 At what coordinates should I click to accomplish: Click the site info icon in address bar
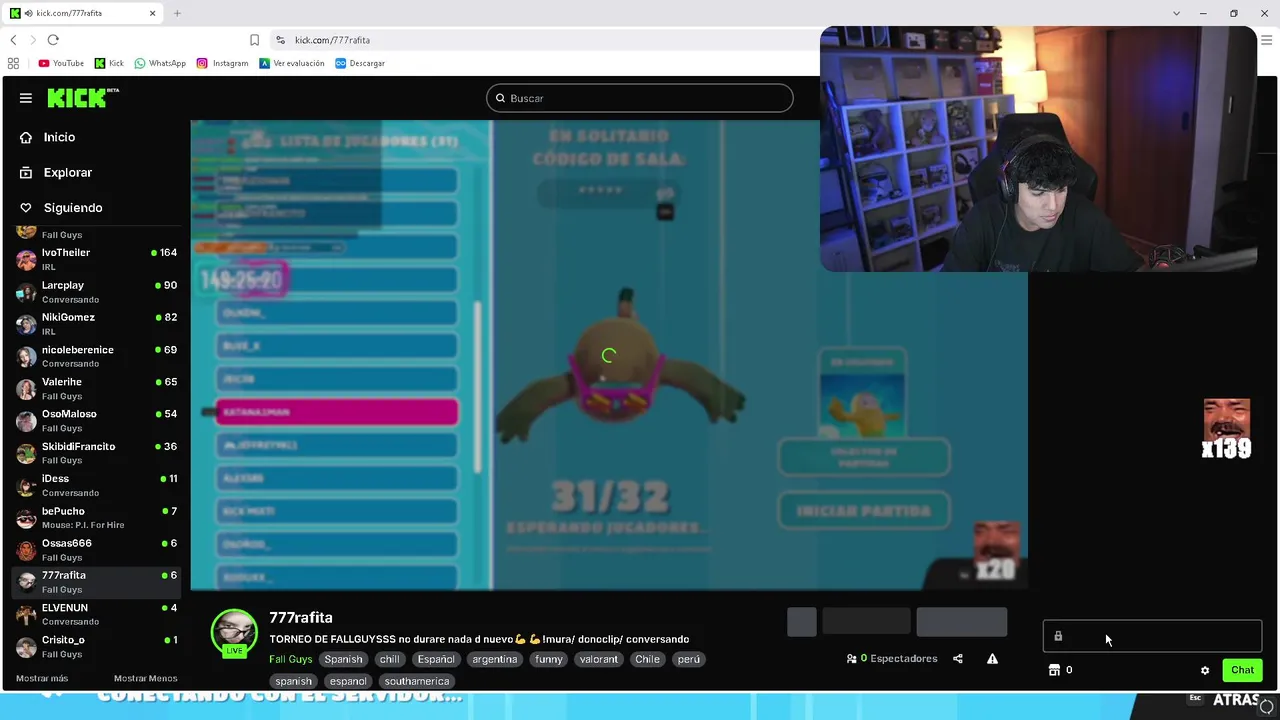point(280,40)
